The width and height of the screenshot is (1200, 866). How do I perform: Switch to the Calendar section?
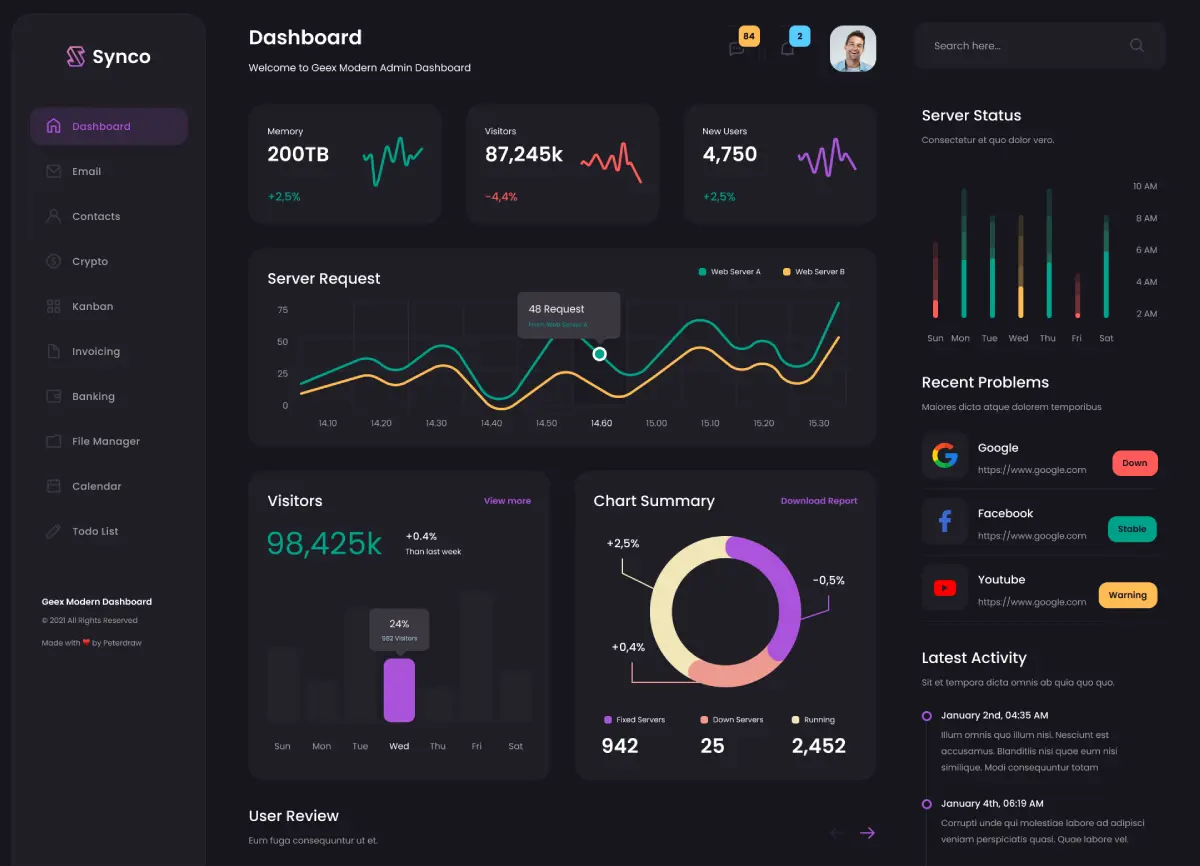click(94, 486)
